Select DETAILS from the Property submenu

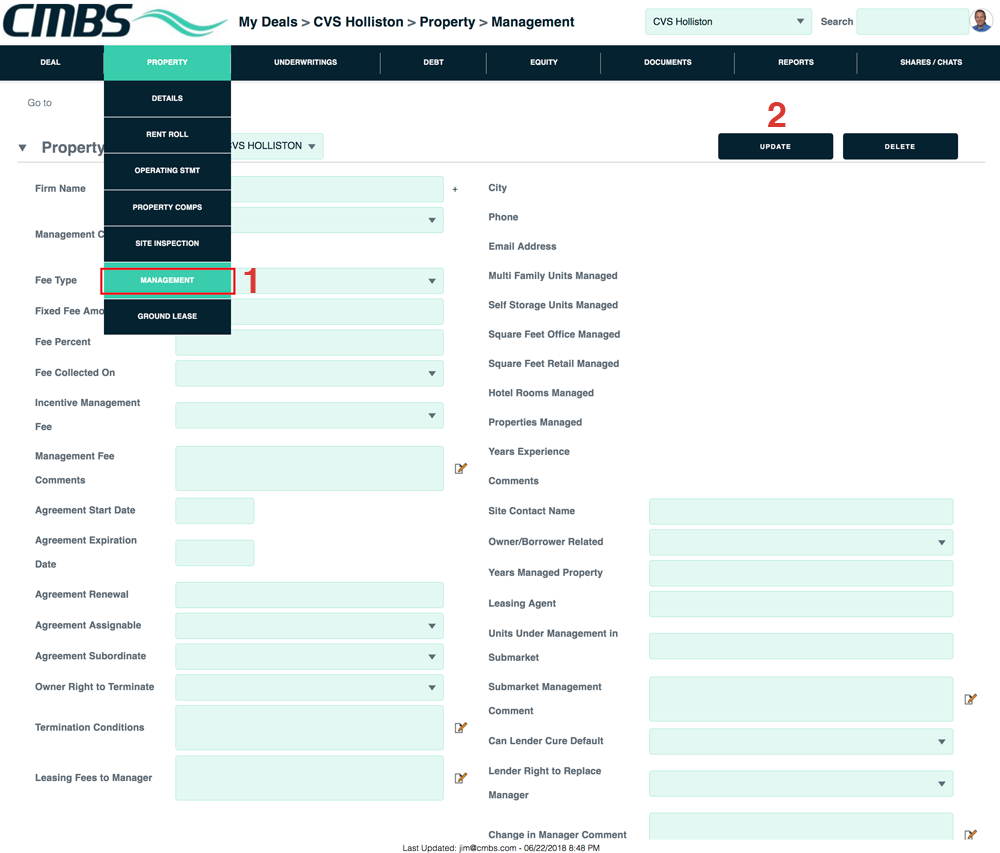tap(167, 98)
